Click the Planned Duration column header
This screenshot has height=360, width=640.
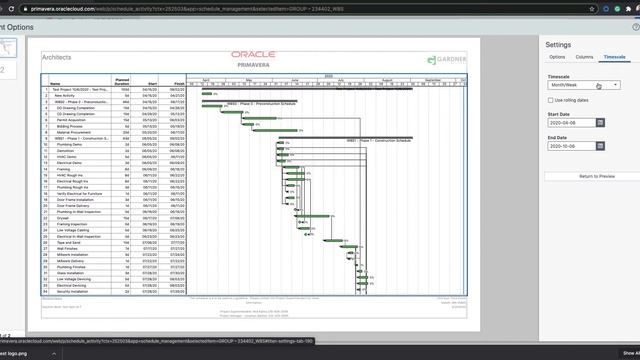click(122, 82)
